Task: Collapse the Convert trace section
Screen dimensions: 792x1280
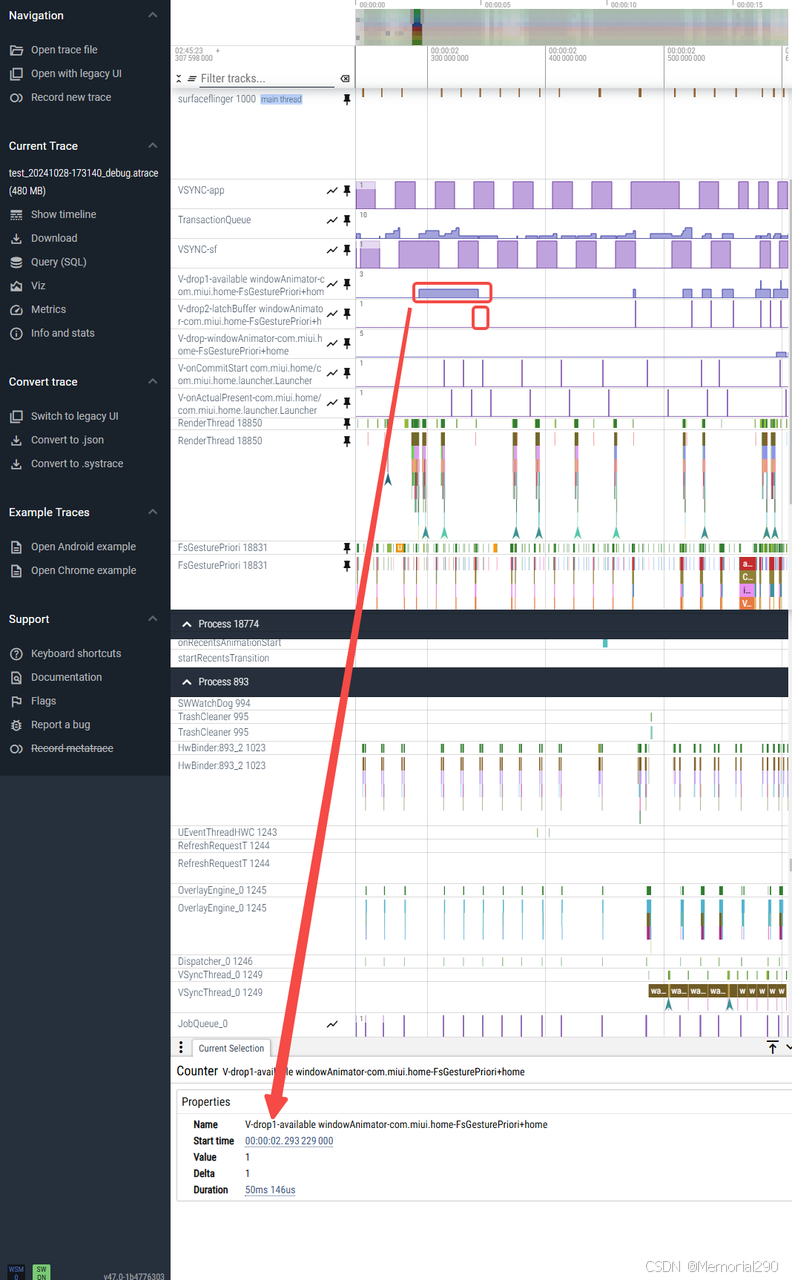Action: (152, 382)
